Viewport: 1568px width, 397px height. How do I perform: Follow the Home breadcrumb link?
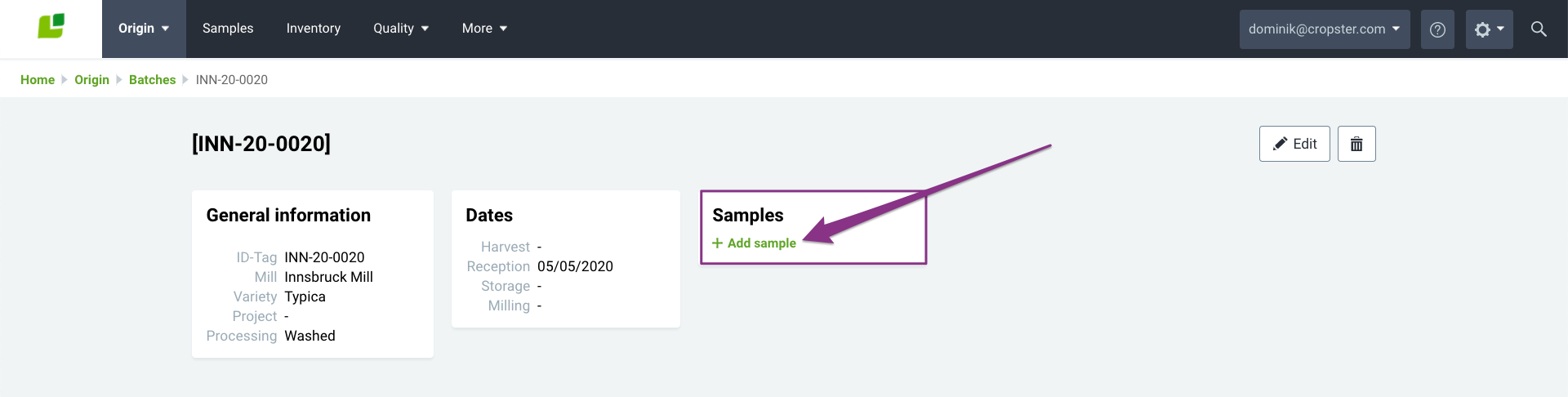coord(38,80)
